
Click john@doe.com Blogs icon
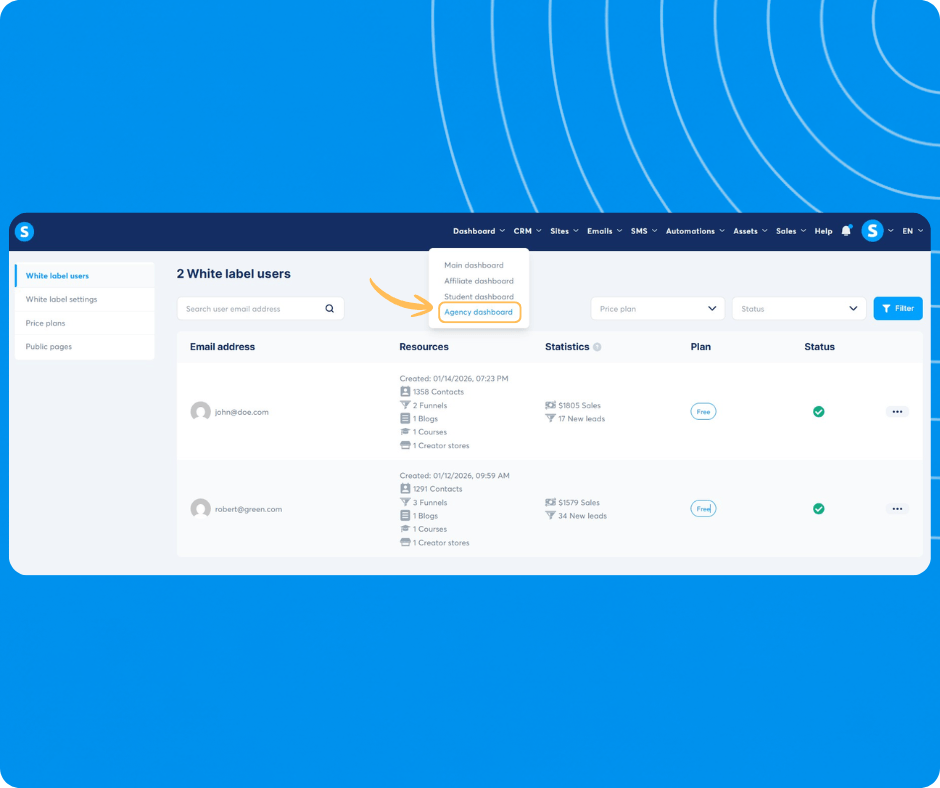point(405,419)
